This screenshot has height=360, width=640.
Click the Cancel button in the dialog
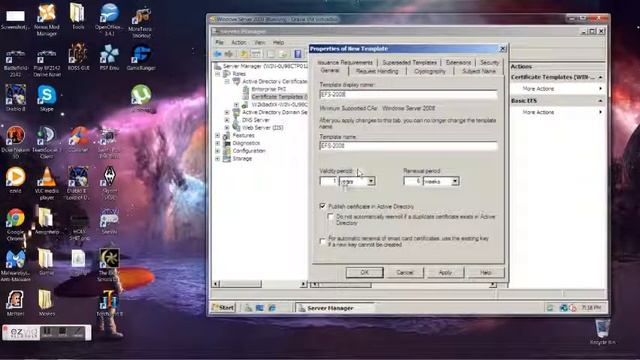pos(404,272)
